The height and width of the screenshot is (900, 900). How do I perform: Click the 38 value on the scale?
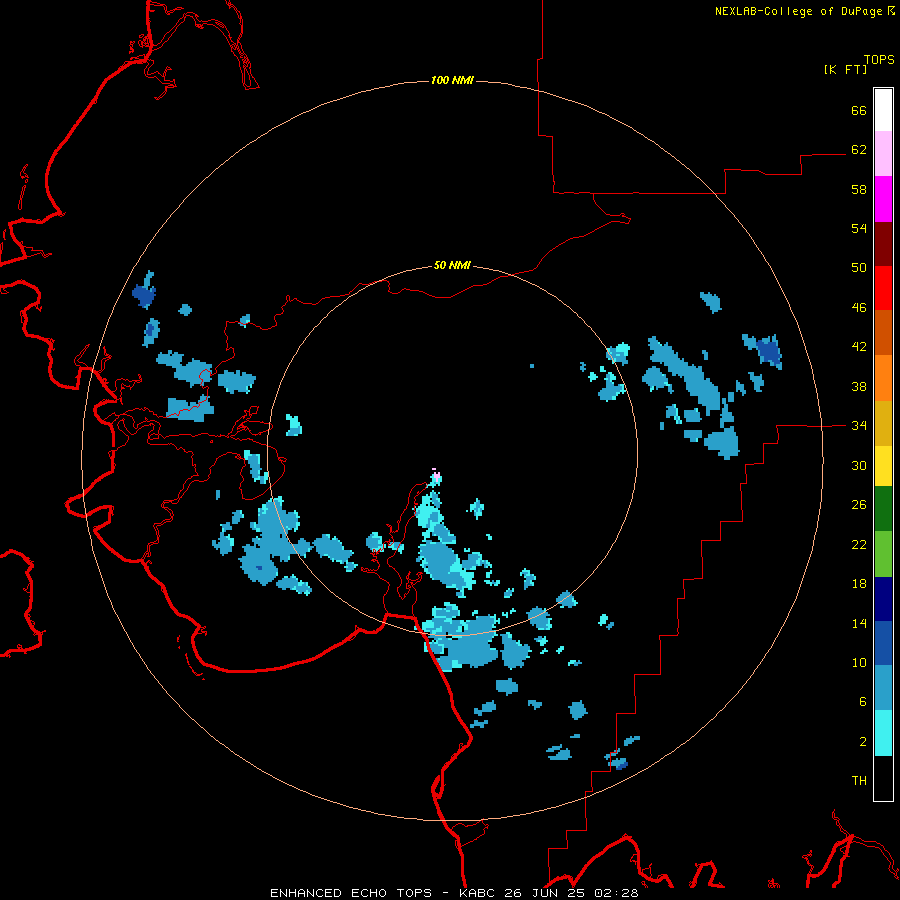[859, 386]
